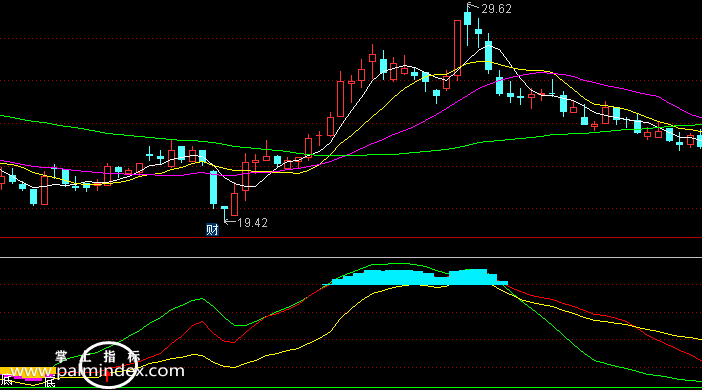Click the solid red horizontal line below the price chart
The height and width of the screenshot is (390, 702).
coord(351,238)
